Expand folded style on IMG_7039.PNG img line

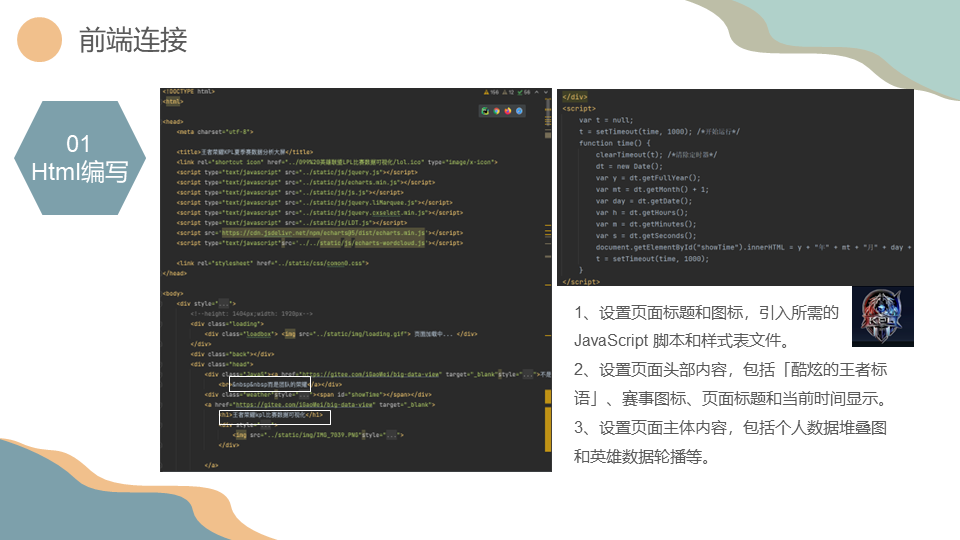tap(392, 435)
